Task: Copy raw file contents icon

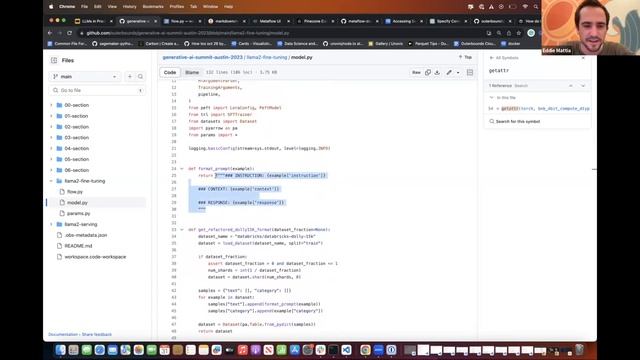Action: [x=428, y=72]
